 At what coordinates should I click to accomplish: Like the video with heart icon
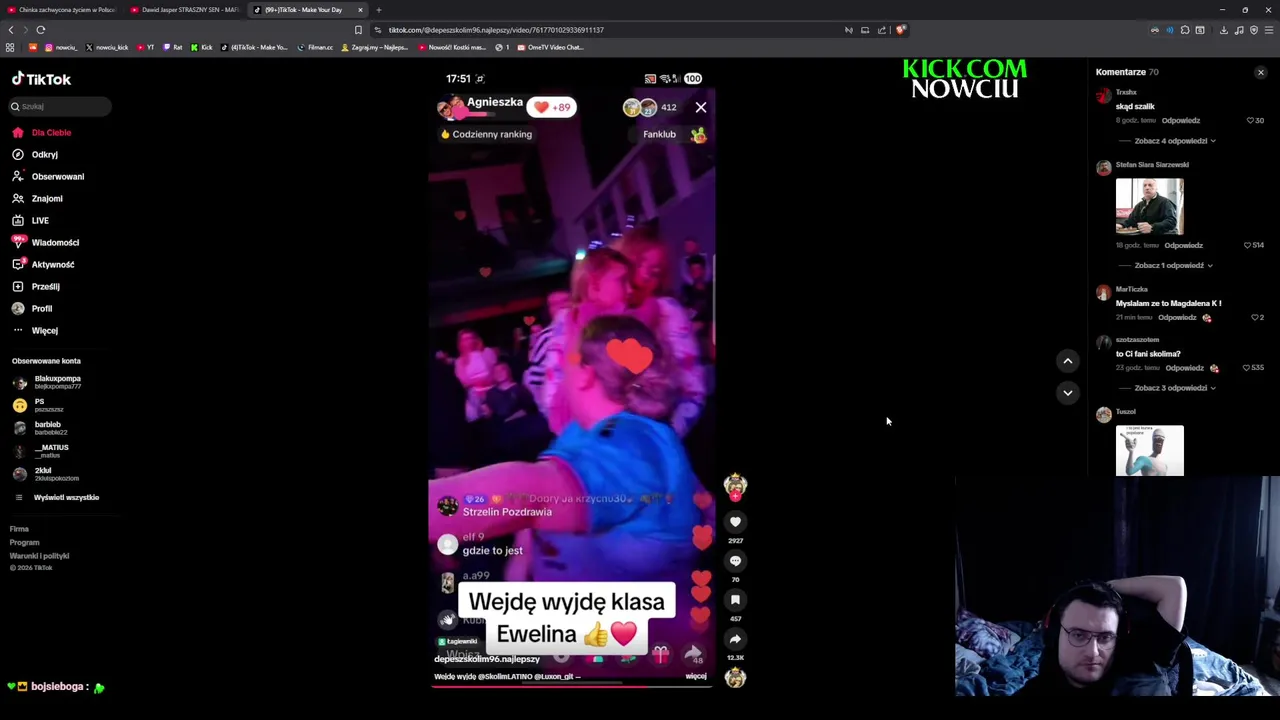[735, 522]
